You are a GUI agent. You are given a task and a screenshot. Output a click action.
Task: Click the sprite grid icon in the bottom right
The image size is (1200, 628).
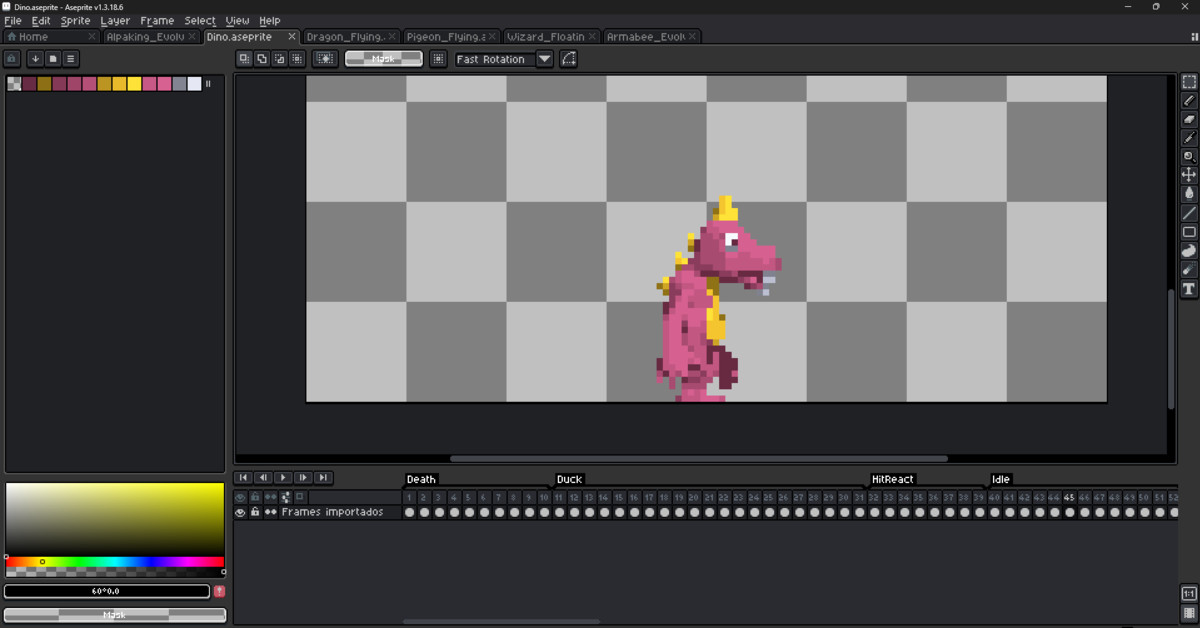pos(1189,613)
